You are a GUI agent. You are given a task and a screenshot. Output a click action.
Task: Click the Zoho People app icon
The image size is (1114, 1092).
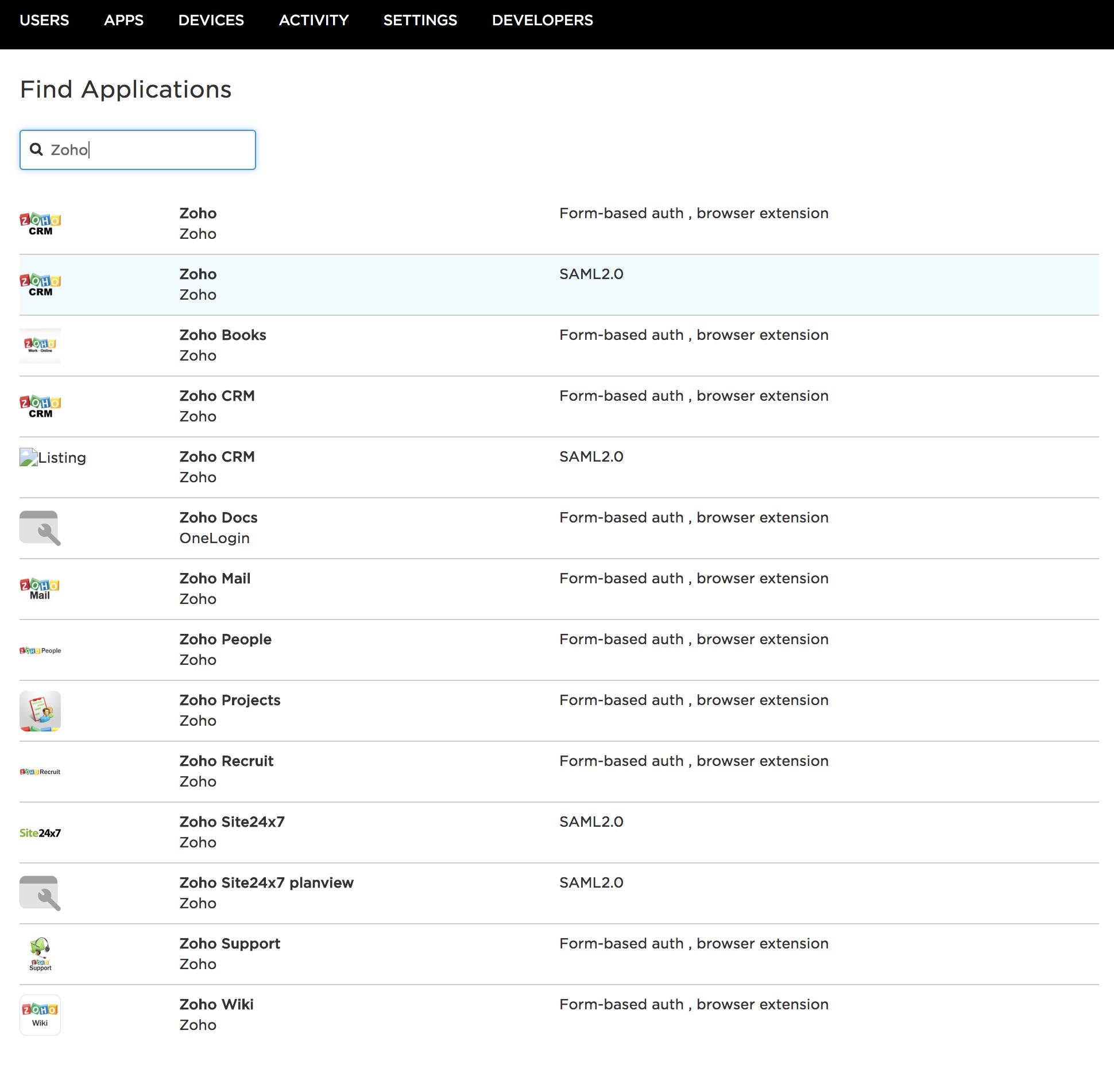(x=40, y=649)
